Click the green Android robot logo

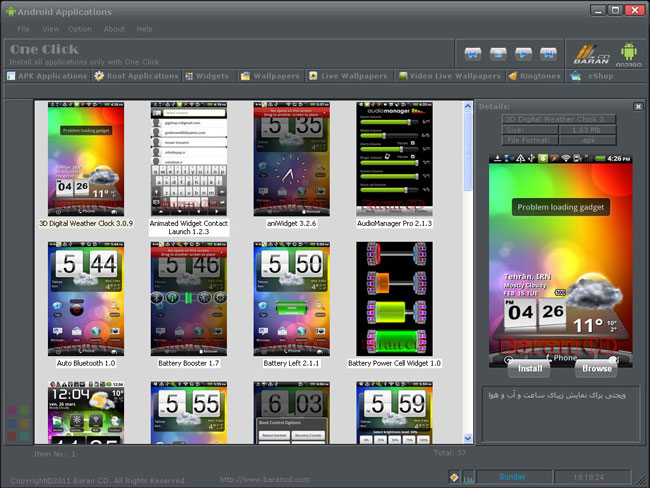click(628, 54)
